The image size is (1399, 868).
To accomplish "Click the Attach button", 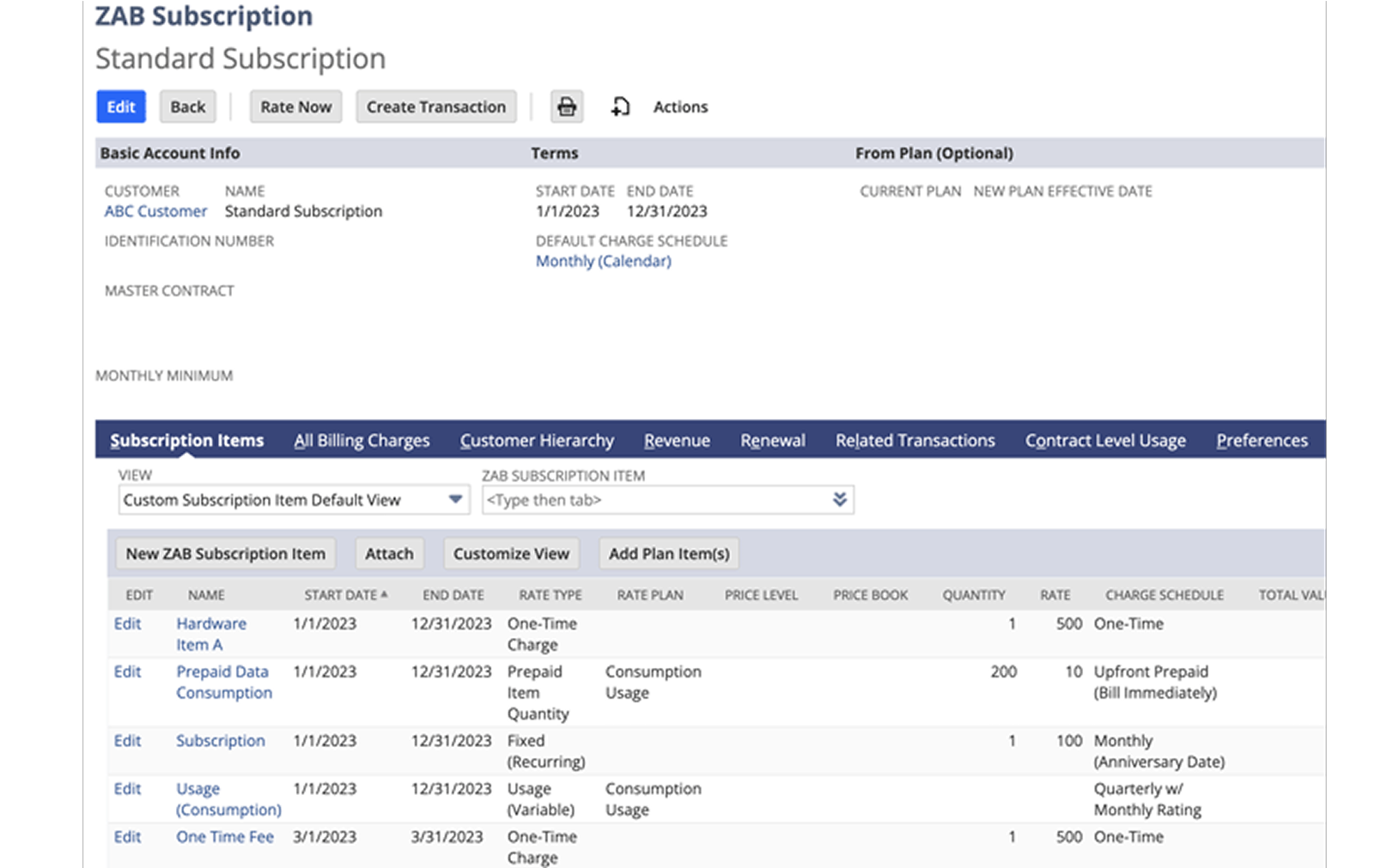I will click(389, 554).
